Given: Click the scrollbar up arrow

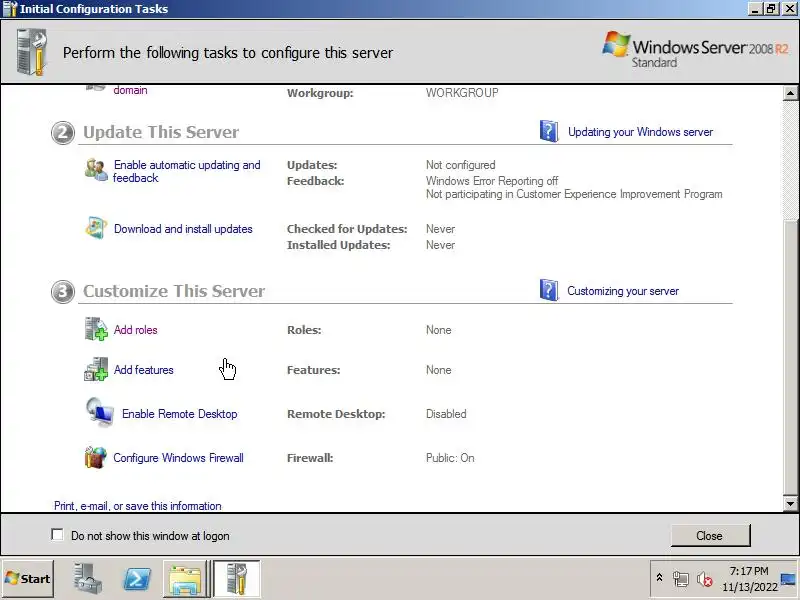Looking at the screenshot, I should click(x=790, y=93).
